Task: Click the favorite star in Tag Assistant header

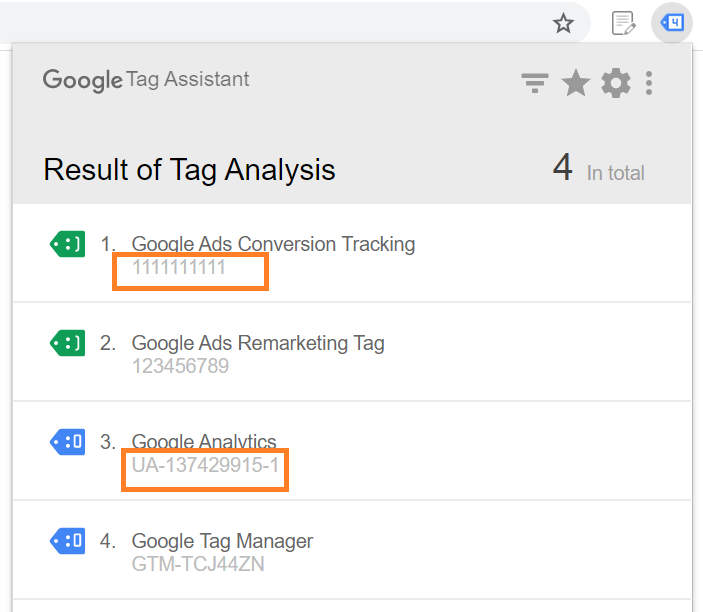Action: pos(576,83)
